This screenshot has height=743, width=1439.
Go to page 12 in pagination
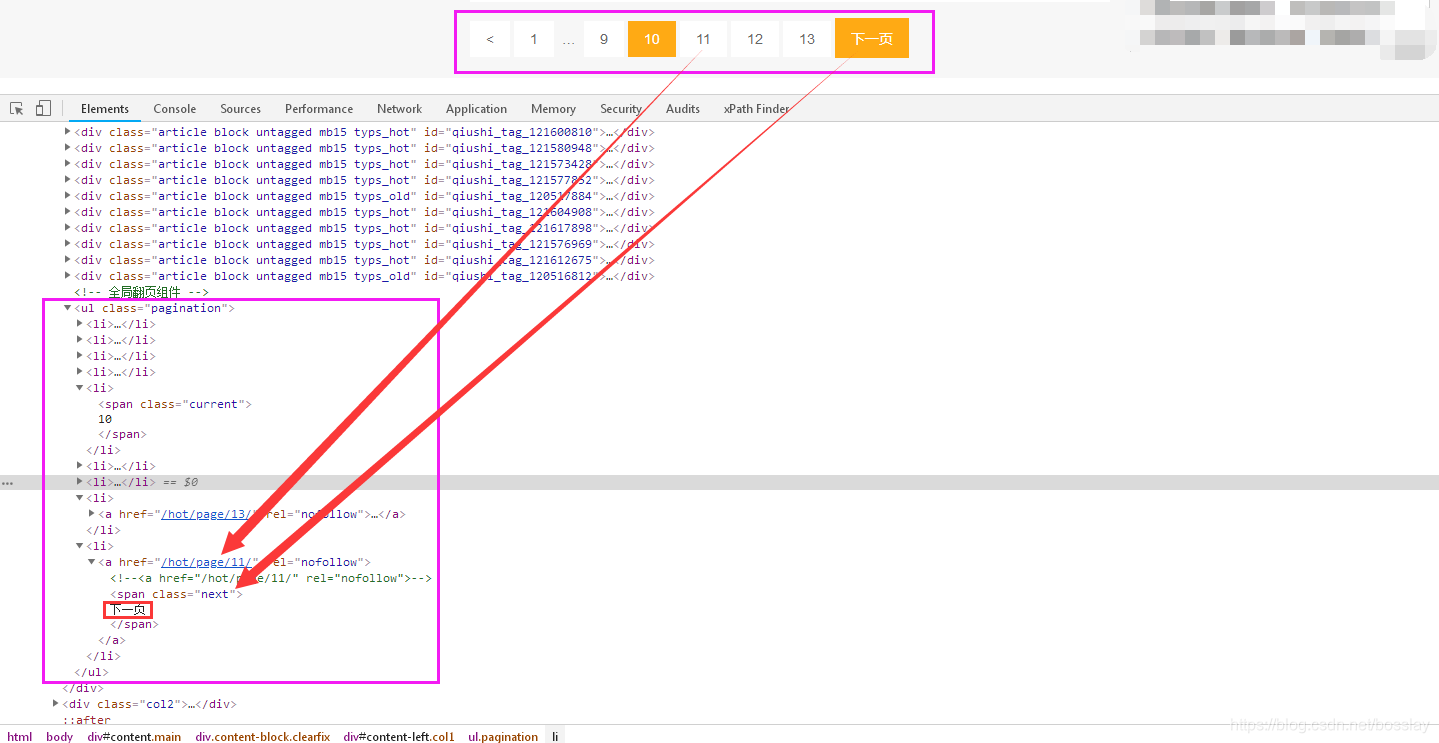(x=755, y=39)
